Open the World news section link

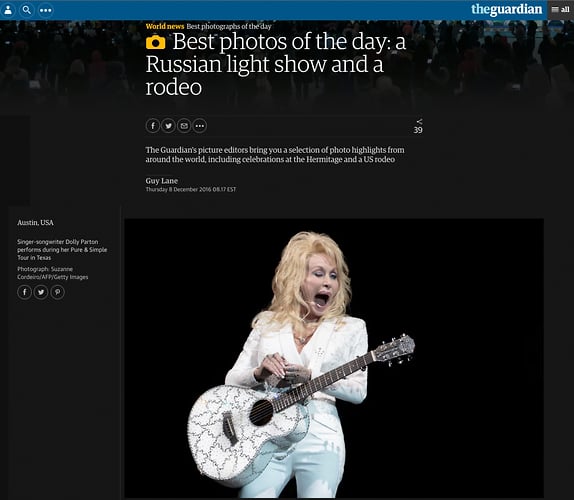(x=165, y=26)
